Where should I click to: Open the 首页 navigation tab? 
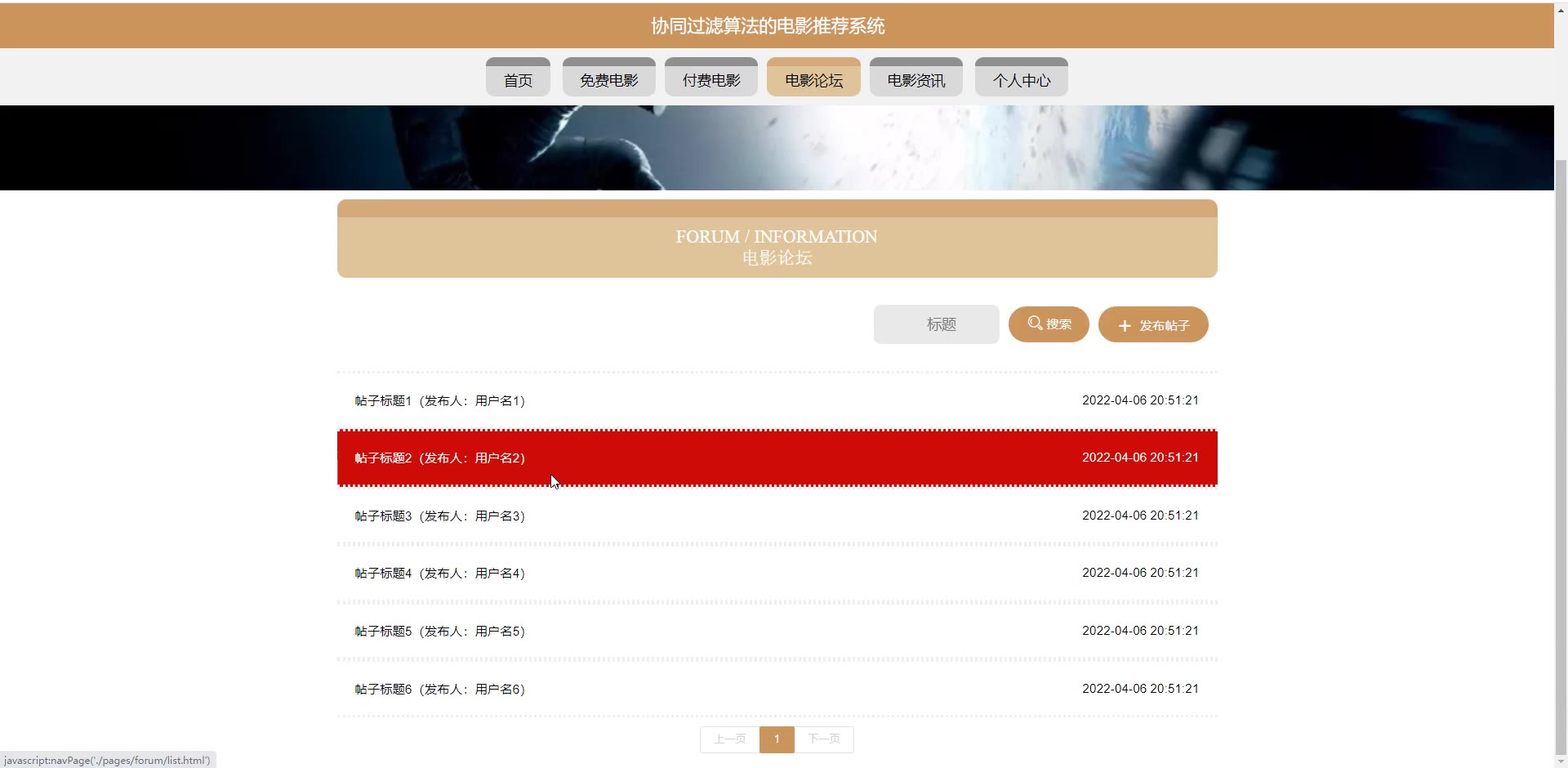[518, 77]
